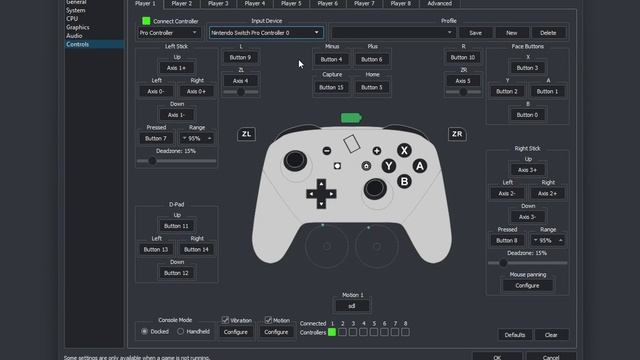Toggle connected controller indicator 2
This screenshot has height=360, width=640.
click(x=342, y=332)
